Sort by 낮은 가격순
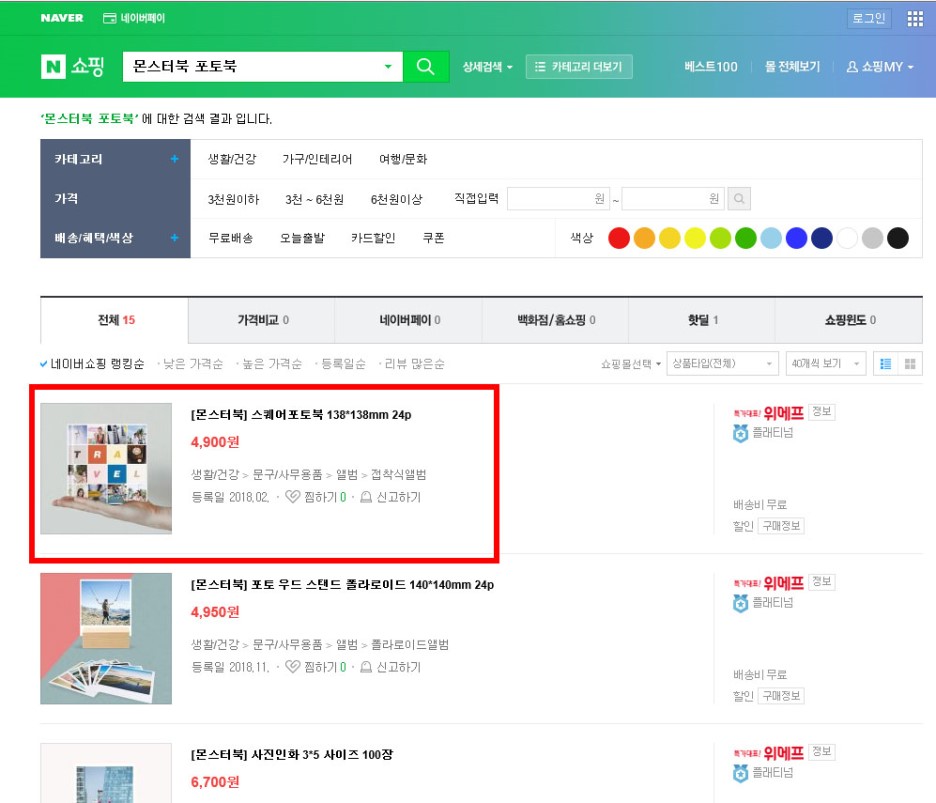The width and height of the screenshot is (936, 803). click(x=192, y=364)
